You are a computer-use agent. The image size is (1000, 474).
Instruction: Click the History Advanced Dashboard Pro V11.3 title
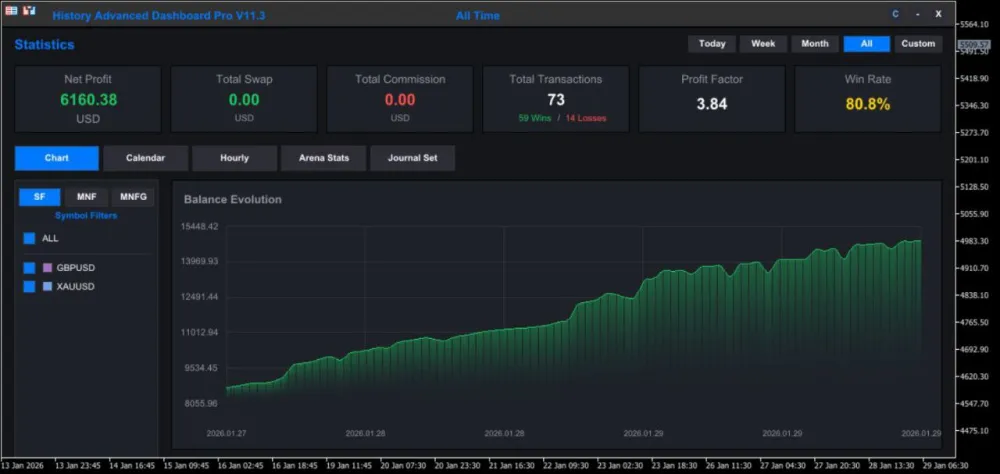(159, 16)
